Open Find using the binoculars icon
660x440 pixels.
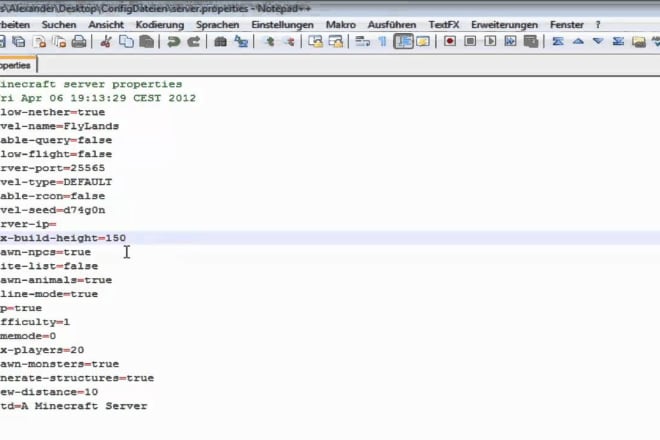[221, 42]
